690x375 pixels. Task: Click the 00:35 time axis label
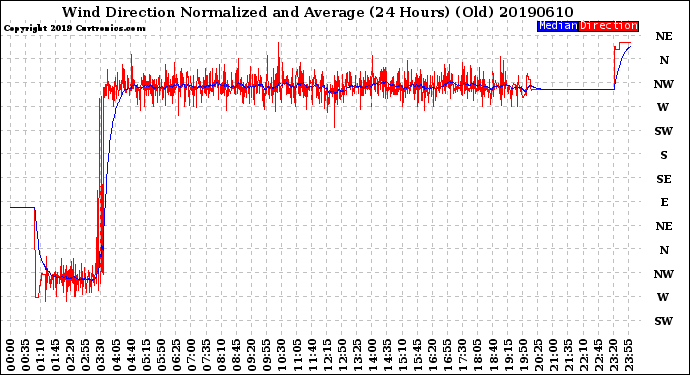(x=26, y=355)
